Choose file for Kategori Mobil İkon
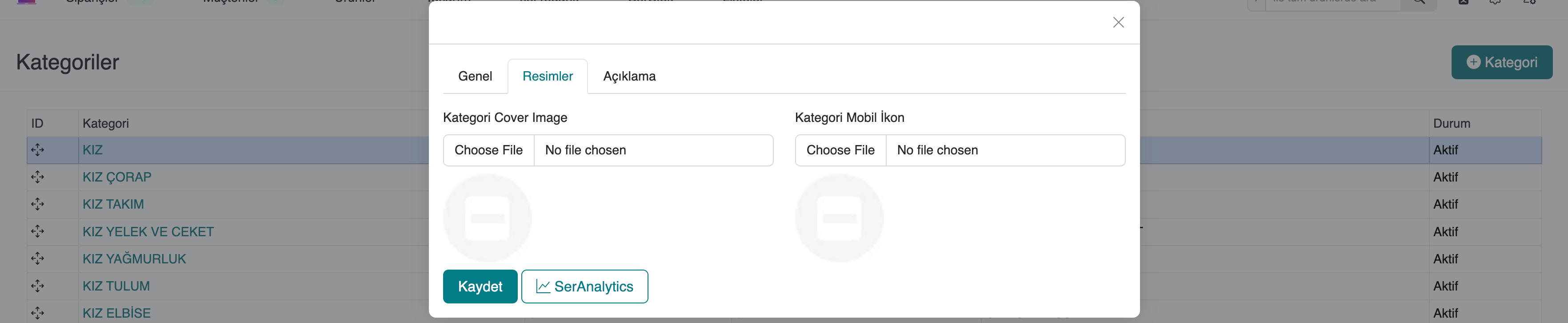1568x323 pixels. (x=840, y=150)
